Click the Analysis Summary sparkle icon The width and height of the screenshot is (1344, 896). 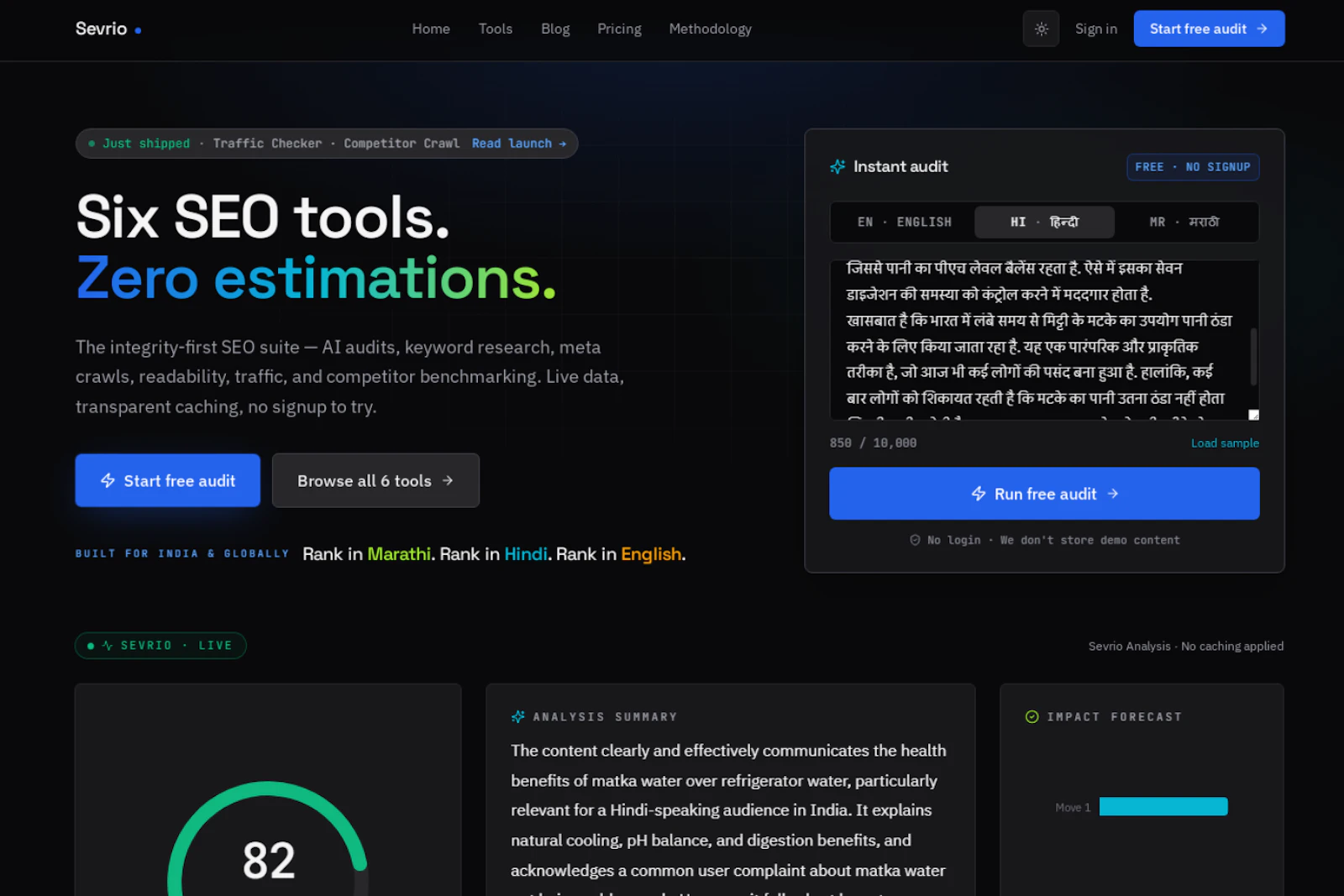pyautogui.click(x=518, y=716)
